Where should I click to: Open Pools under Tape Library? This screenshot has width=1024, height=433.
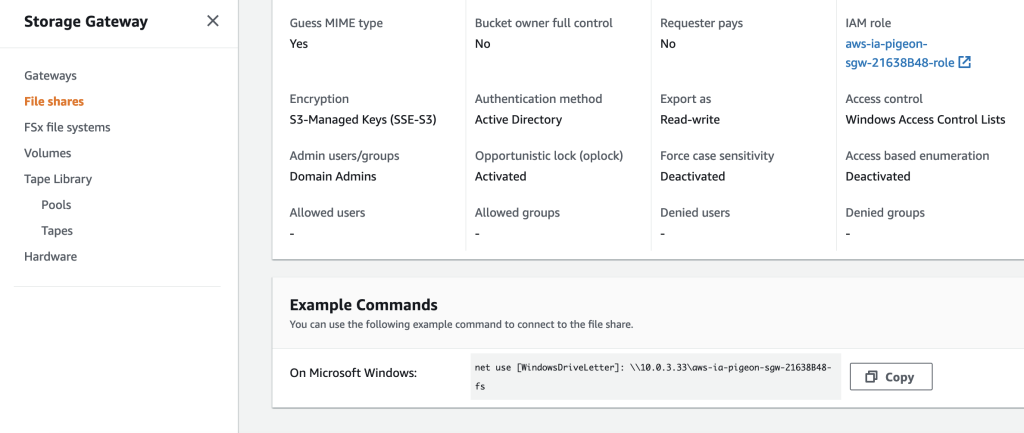click(x=56, y=205)
